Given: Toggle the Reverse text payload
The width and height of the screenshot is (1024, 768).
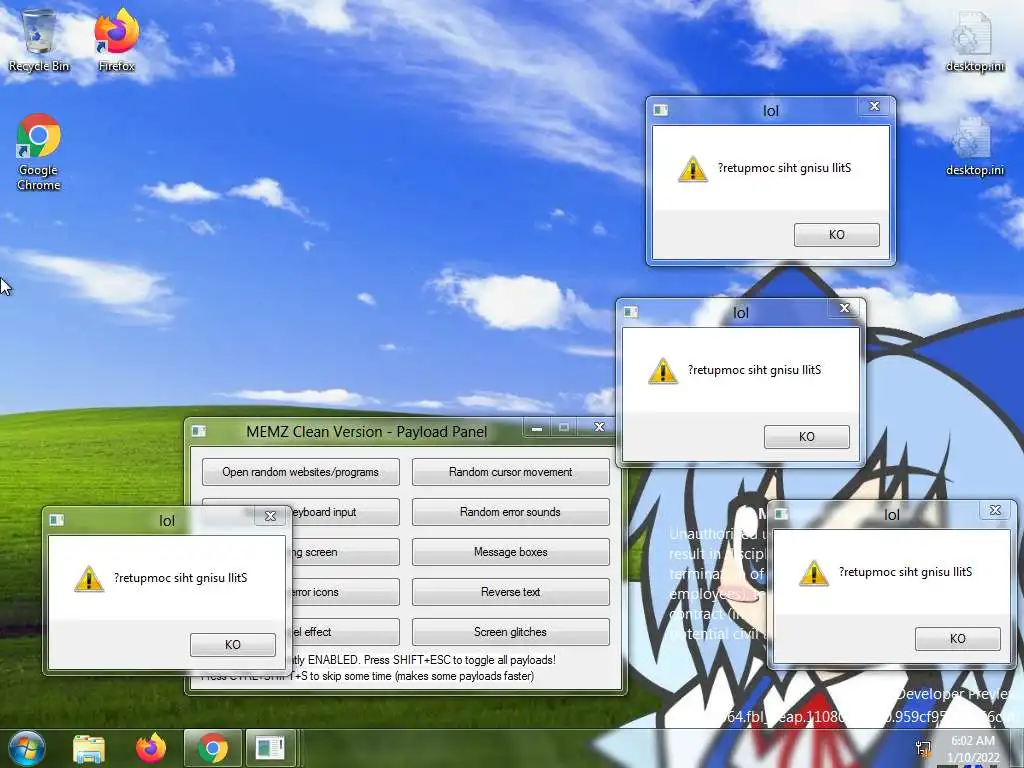Looking at the screenshot, I should (511, 592).
